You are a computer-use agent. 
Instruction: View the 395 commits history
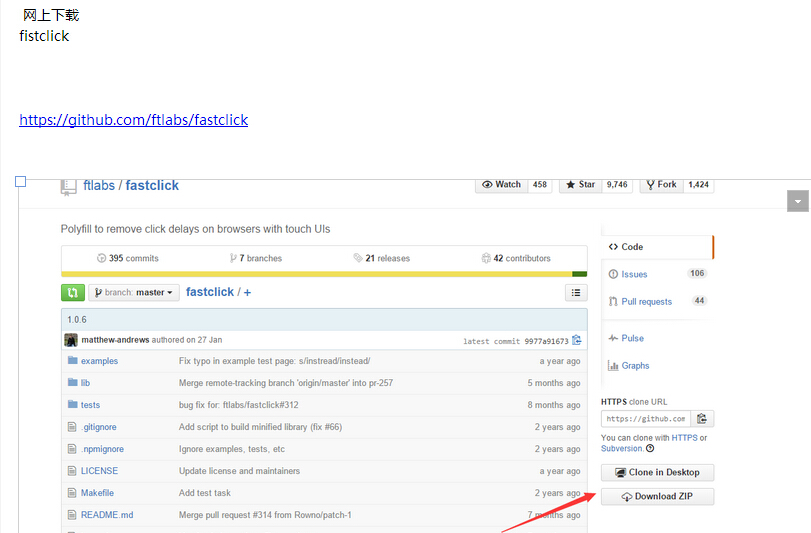click(128, 258)
